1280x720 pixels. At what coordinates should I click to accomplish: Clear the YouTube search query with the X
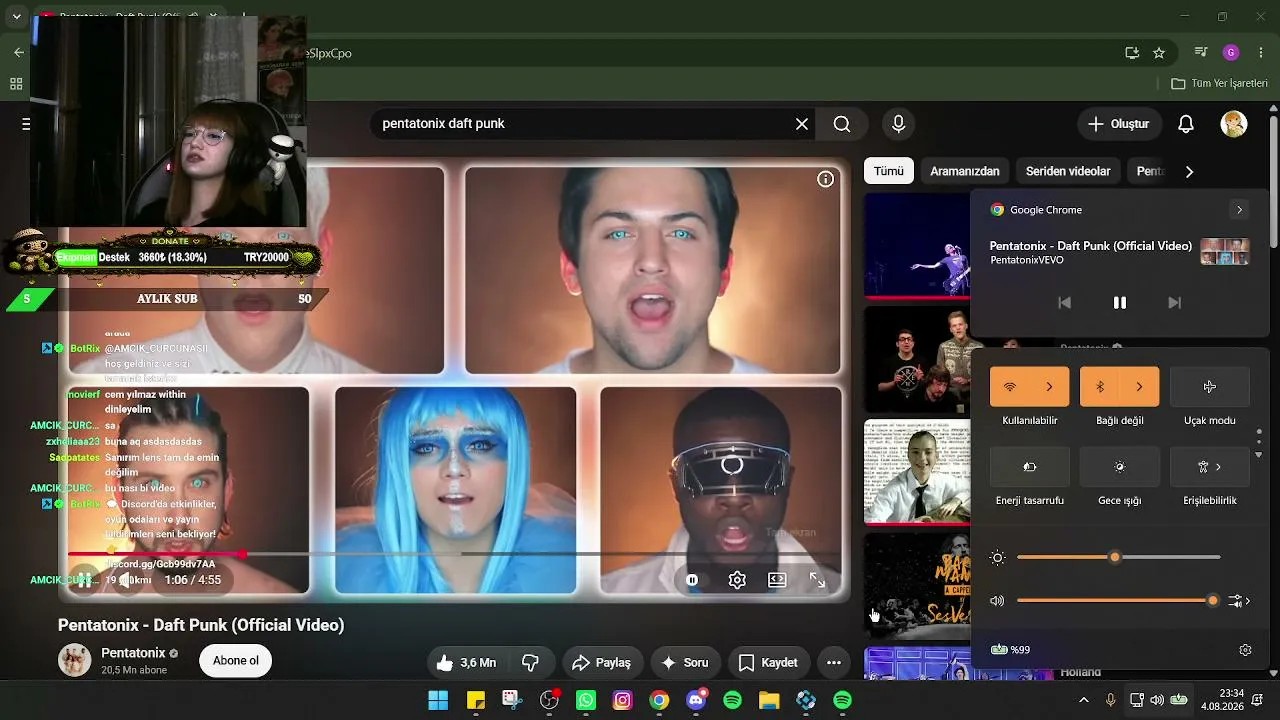click(802, 124)
